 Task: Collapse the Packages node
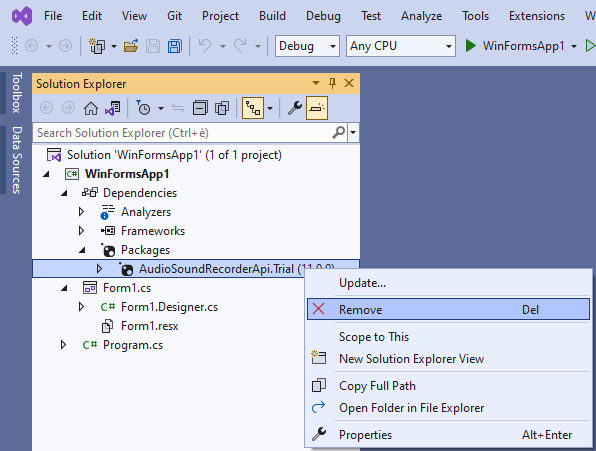tap(82, 250)
